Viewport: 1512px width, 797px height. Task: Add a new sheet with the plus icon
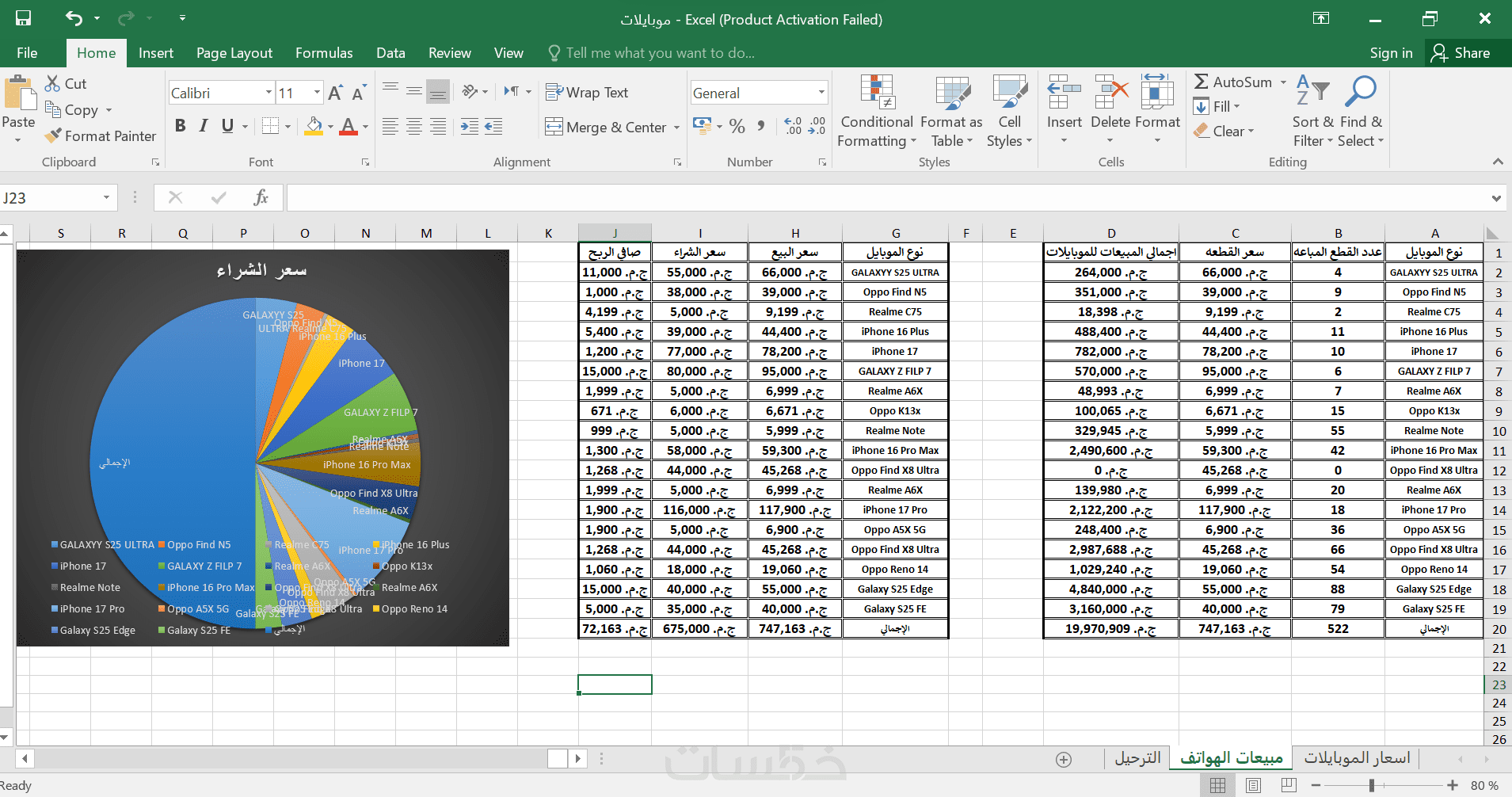[1064, 760]
